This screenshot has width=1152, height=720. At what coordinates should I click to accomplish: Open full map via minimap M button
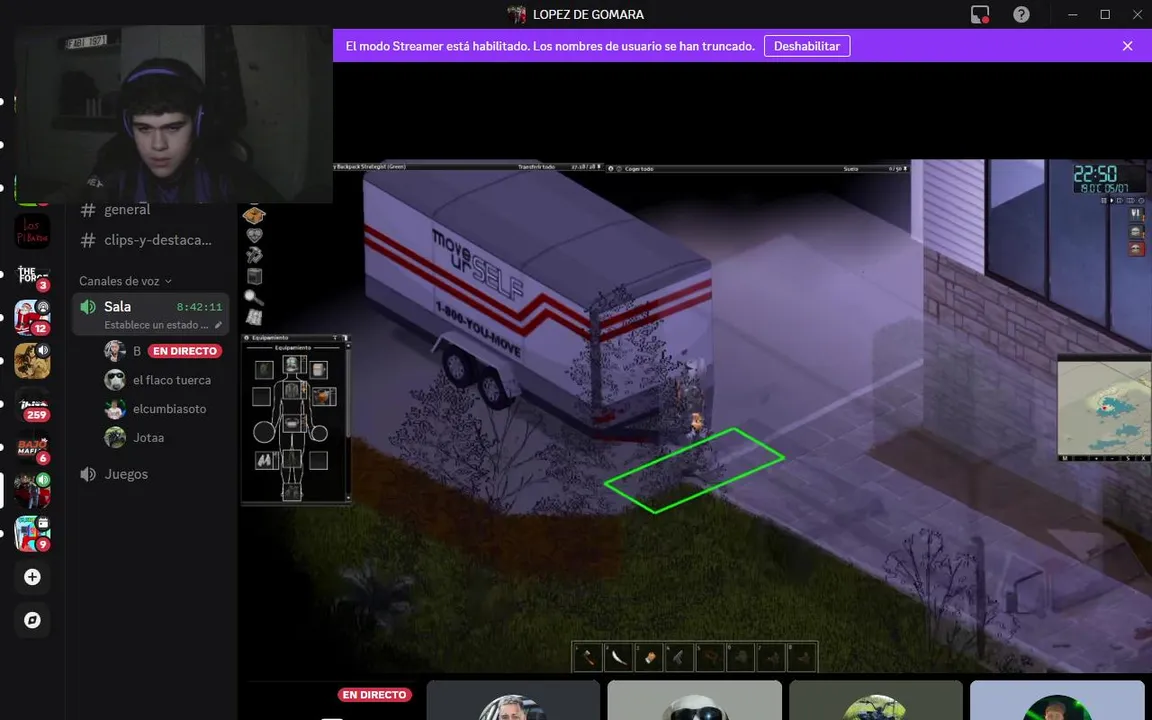1065,458
